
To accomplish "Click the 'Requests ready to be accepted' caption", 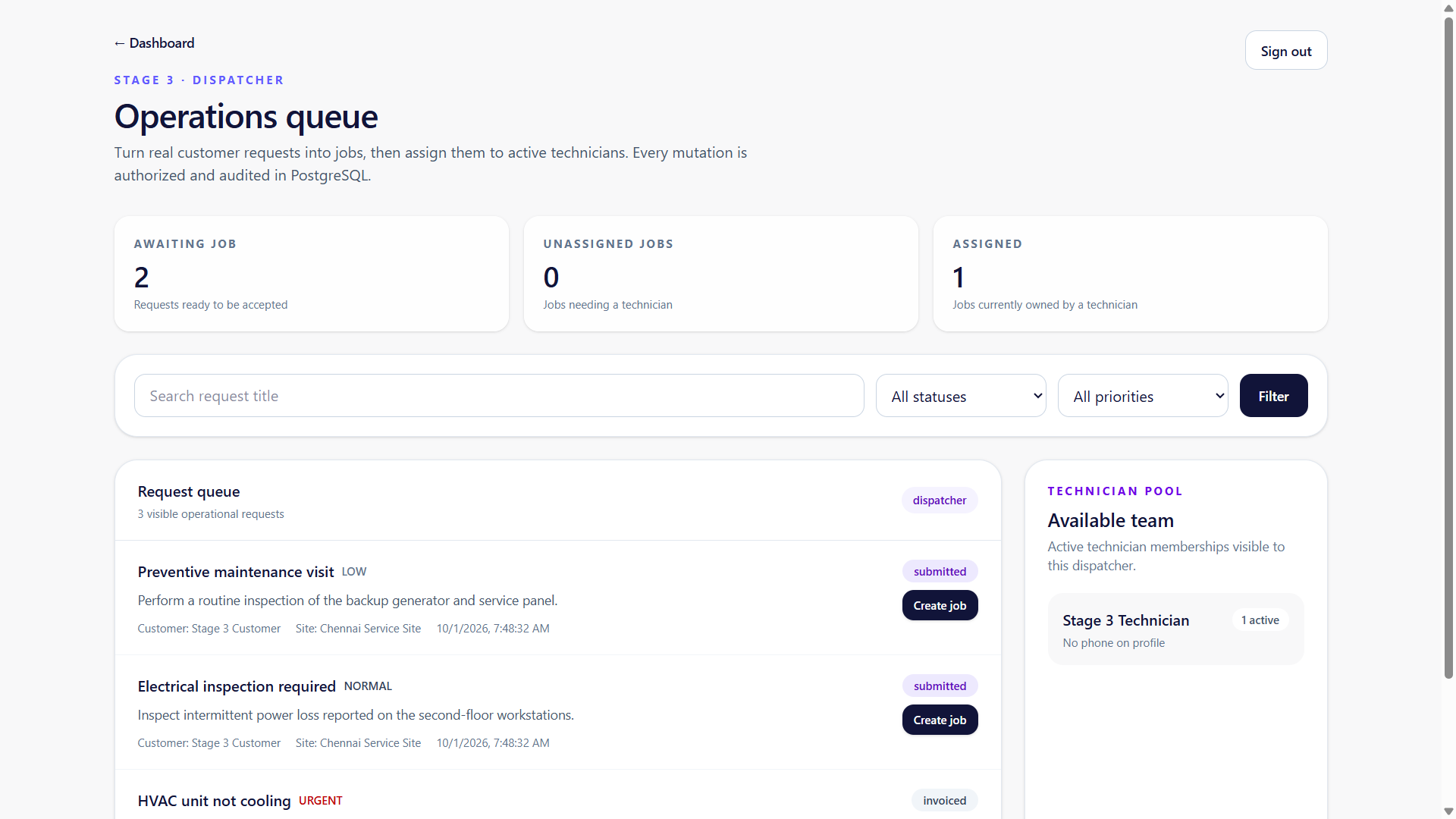I will click(x=211, y=305).
